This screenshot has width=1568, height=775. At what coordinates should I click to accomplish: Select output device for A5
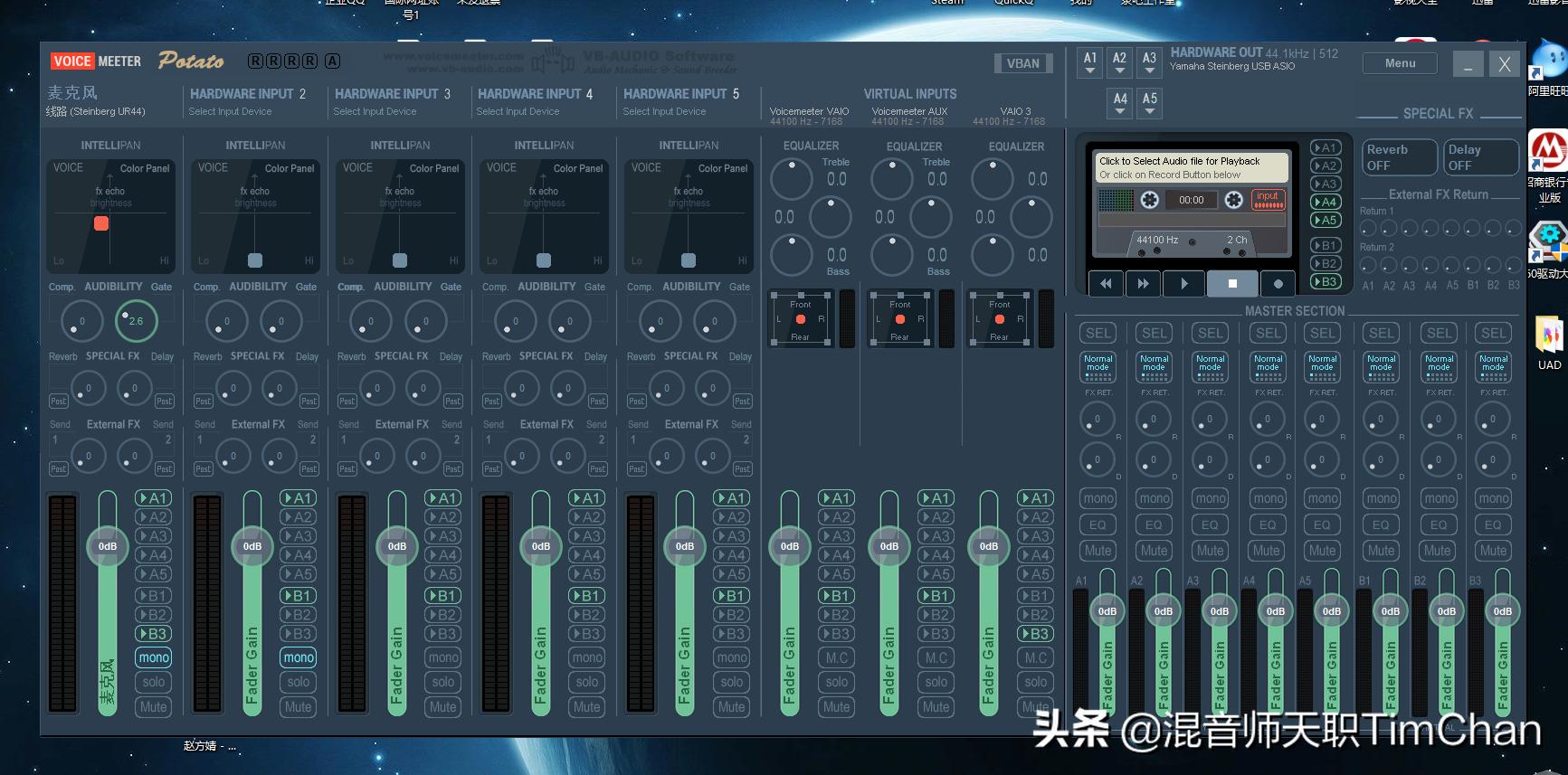(x=1149, y=104)
